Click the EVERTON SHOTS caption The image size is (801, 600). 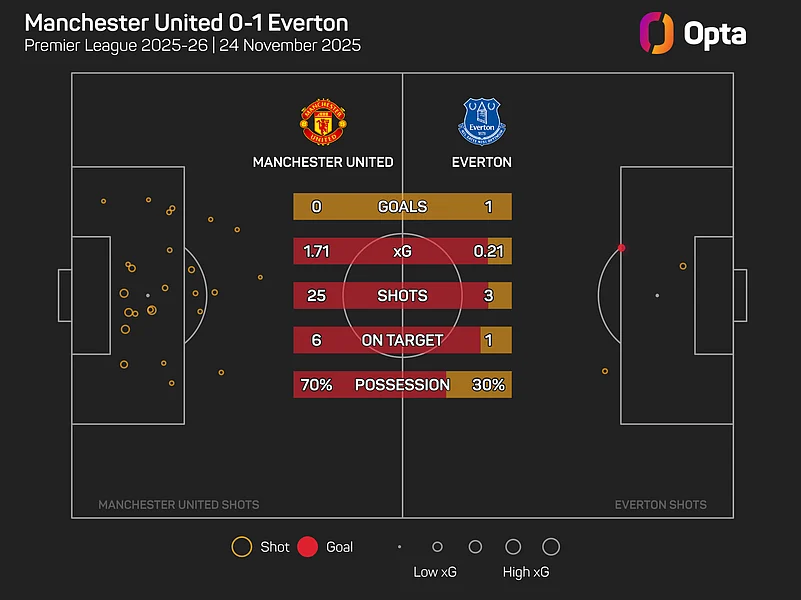660,505
